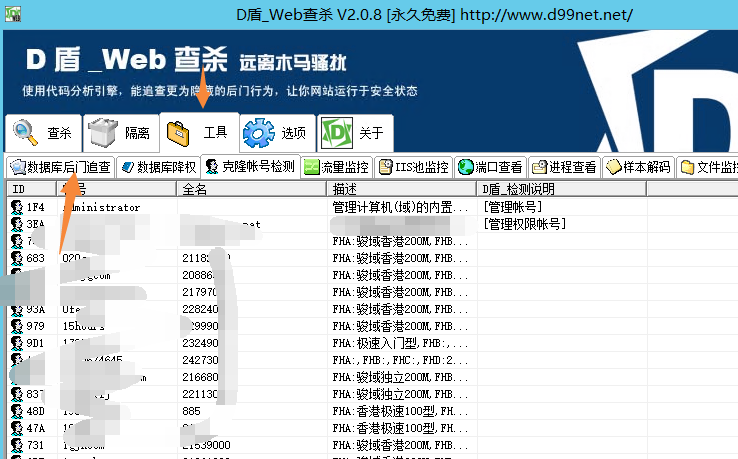Click the D盾 app icon in title bar
Screen dimensions: 738x459
[13, 14]
